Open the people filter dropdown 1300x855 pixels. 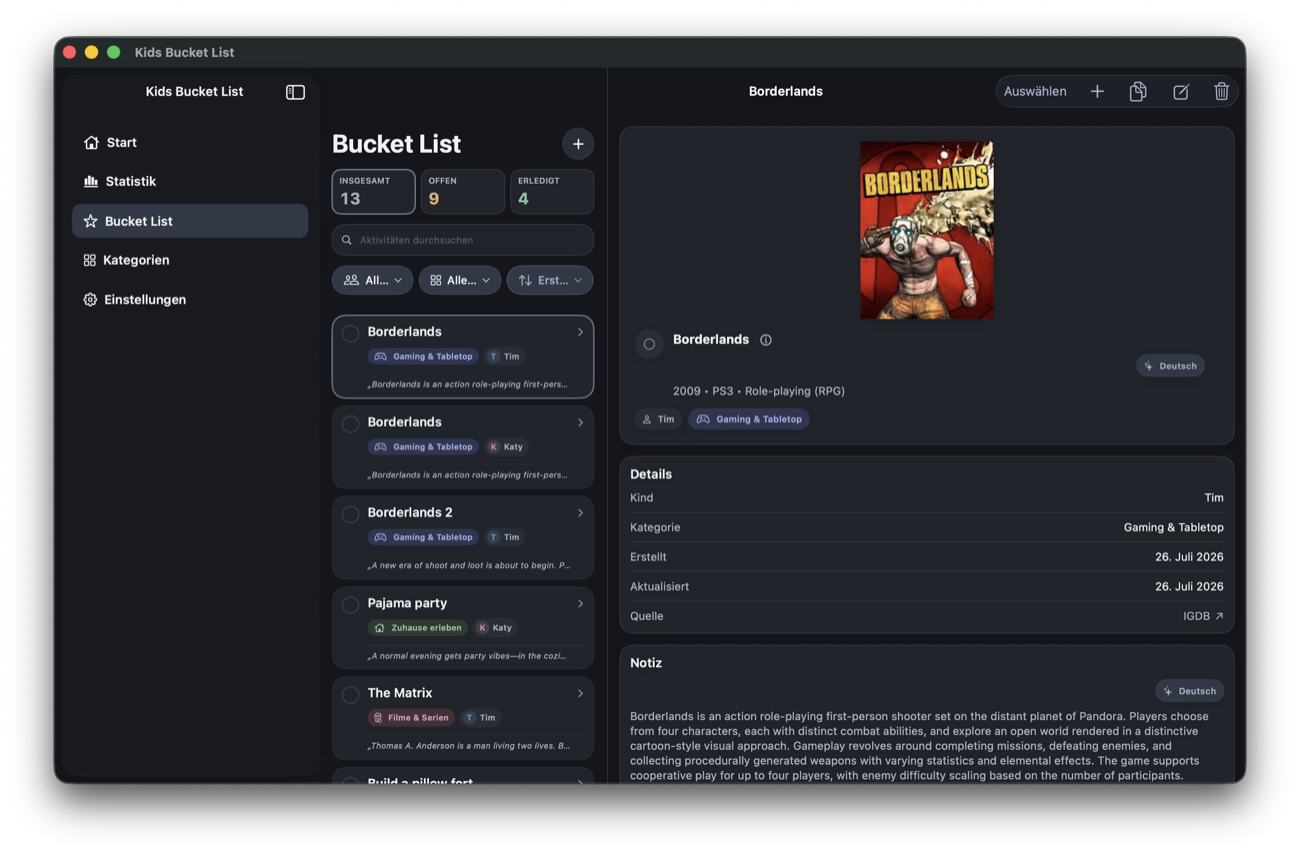click(x=372, y=280)
